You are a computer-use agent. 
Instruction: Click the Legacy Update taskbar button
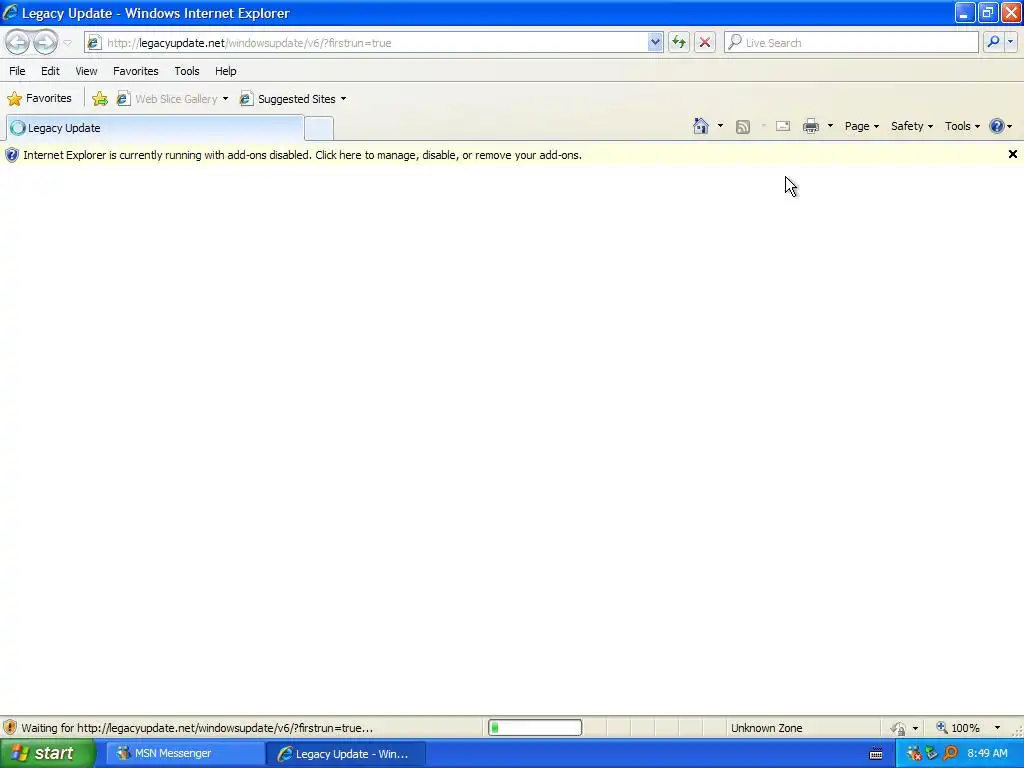345,754
